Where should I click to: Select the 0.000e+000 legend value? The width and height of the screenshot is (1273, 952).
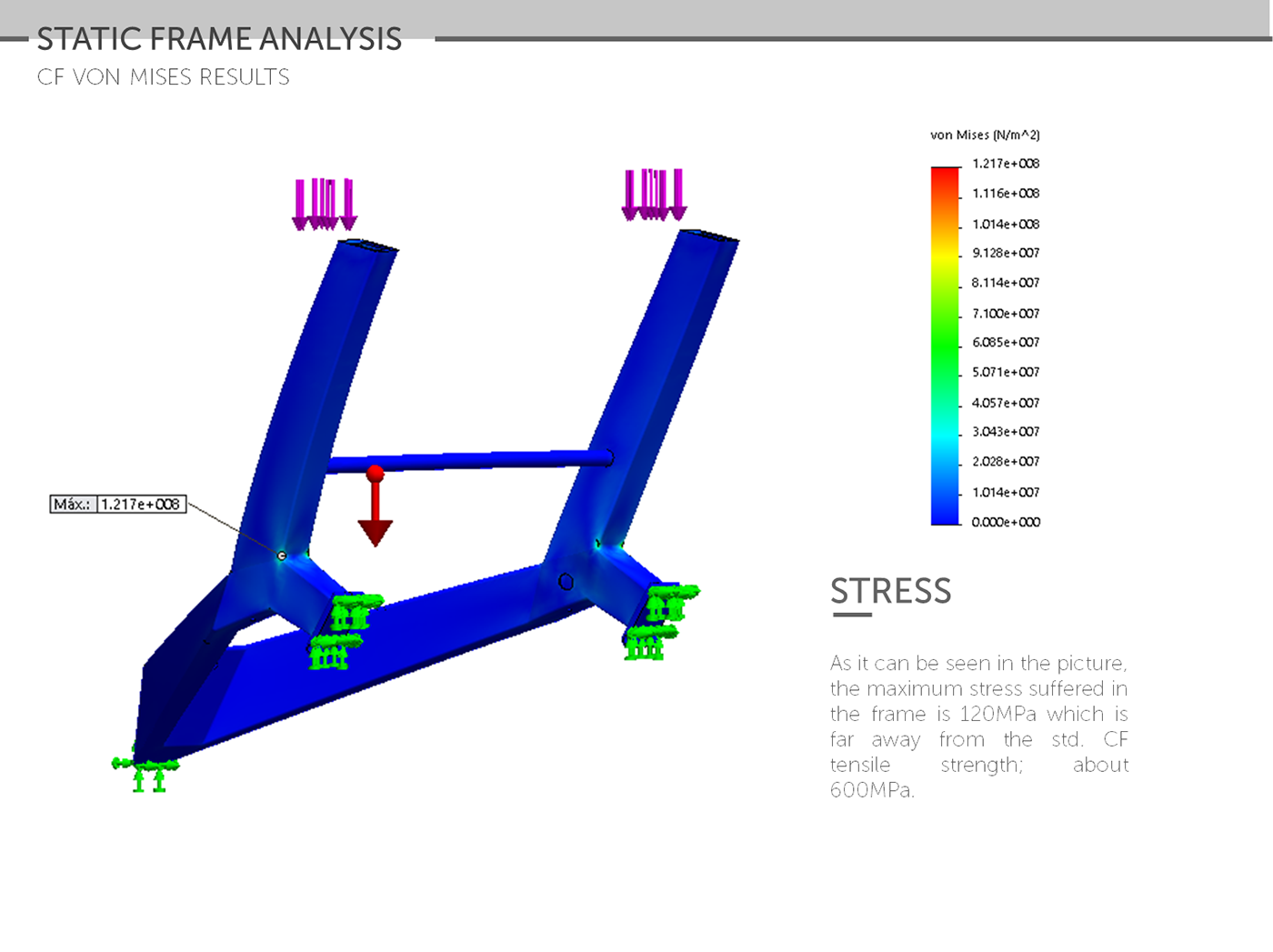tap(1006, 522)
